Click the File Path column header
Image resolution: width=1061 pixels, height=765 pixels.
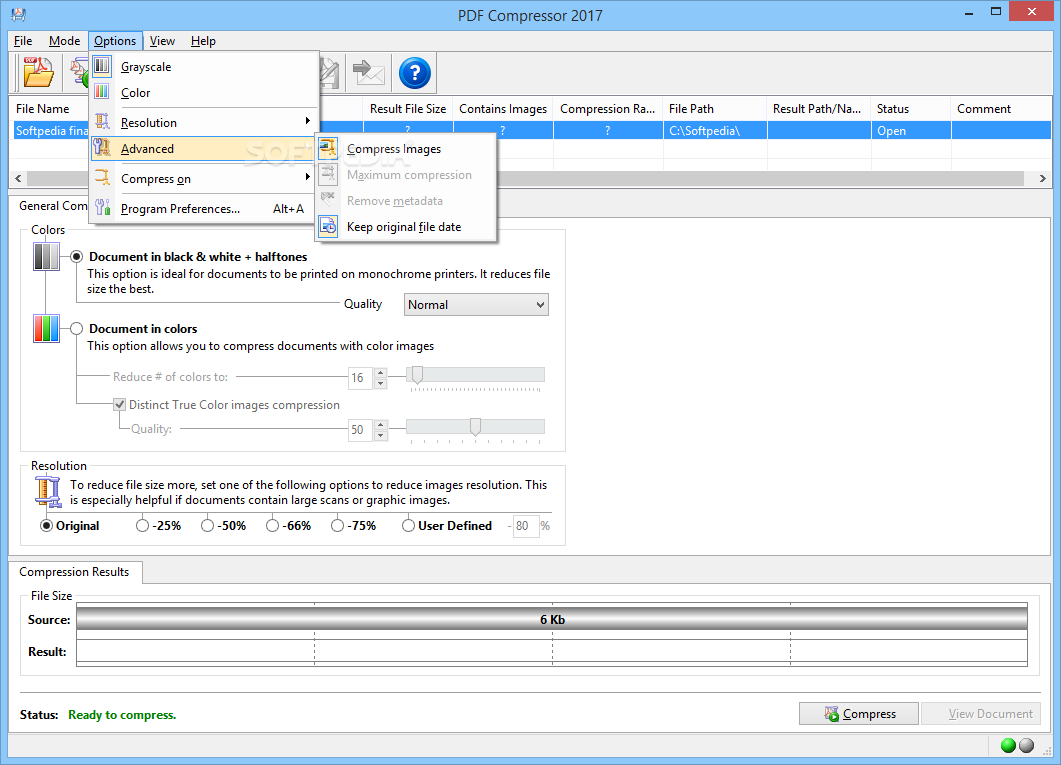[715, 109]
